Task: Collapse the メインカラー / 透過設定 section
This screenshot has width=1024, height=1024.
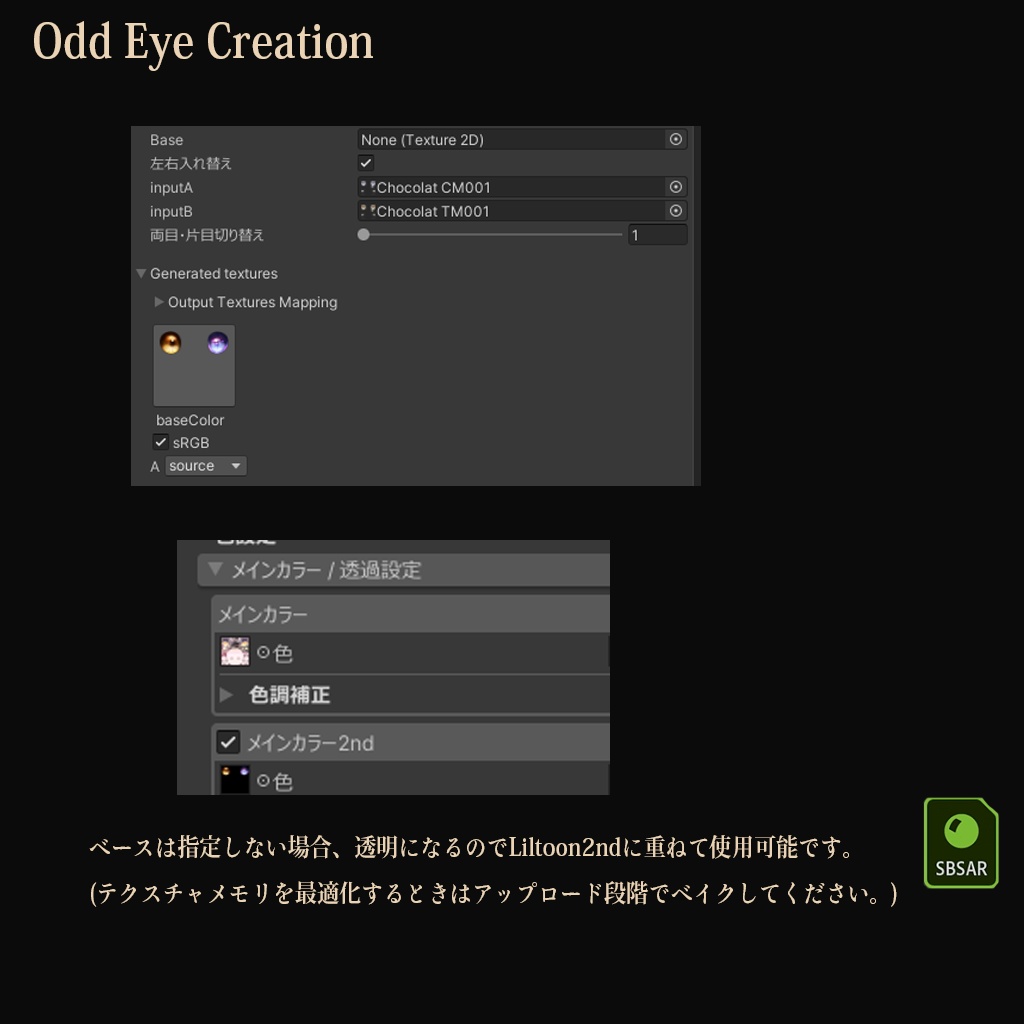Action: point(216,569)
